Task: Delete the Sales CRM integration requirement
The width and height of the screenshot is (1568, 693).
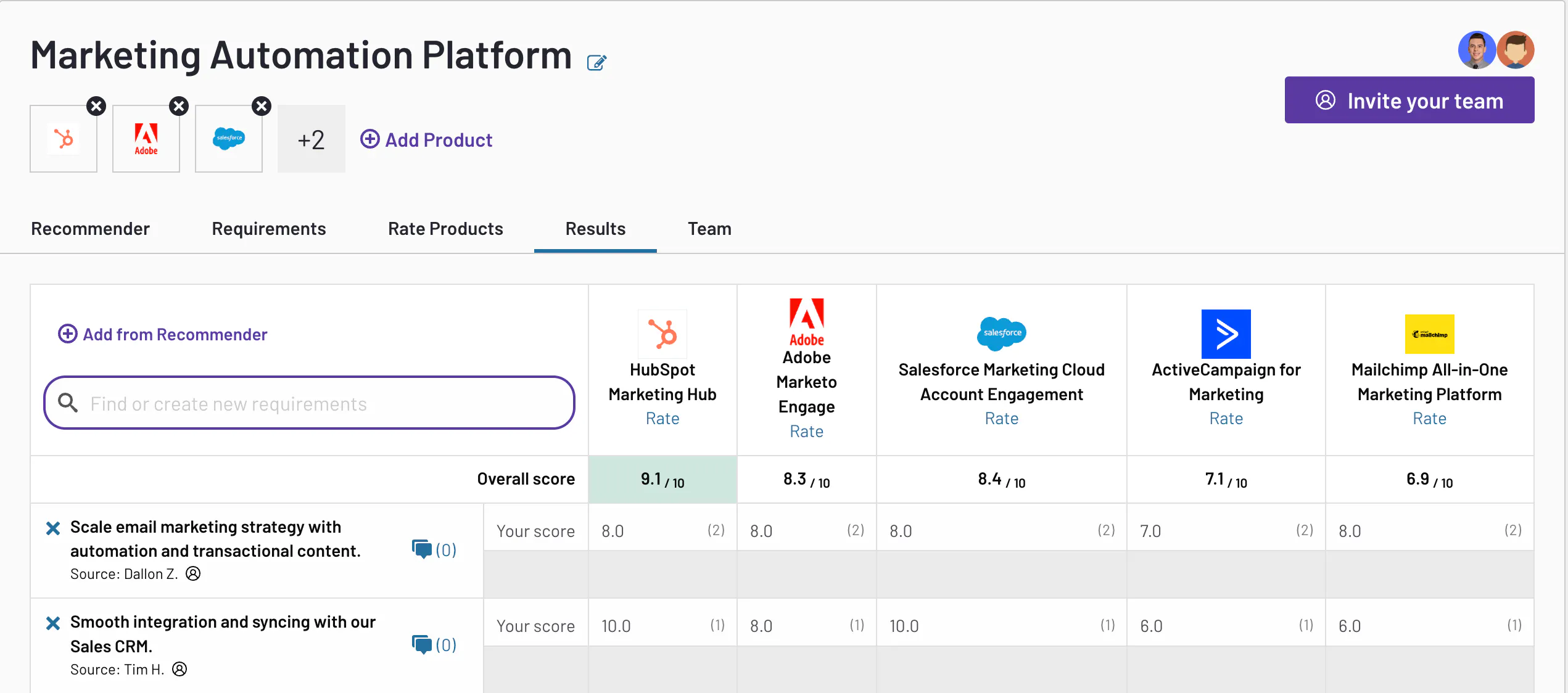Action: (53, 623)
